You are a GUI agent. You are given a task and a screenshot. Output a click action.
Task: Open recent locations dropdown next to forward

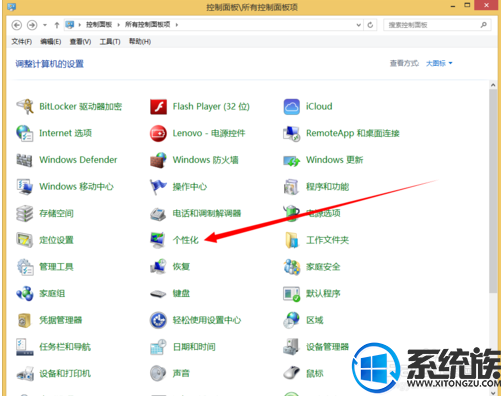pos(45,25)
